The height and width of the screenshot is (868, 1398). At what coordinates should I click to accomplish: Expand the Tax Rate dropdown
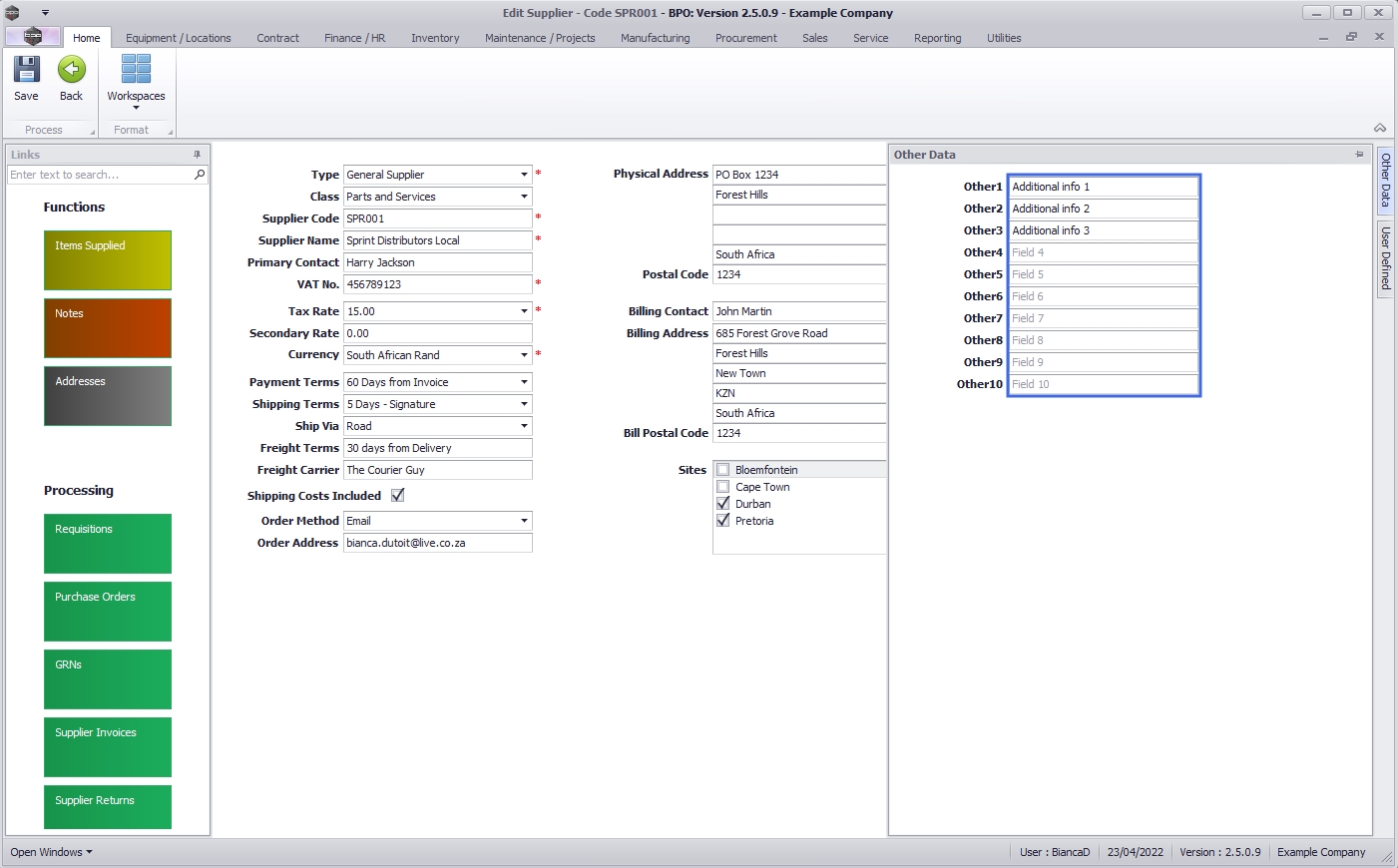tap(524, 311)
